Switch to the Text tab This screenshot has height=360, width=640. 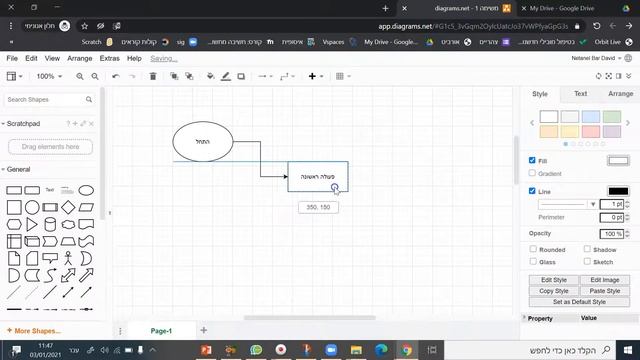point(580,94)
